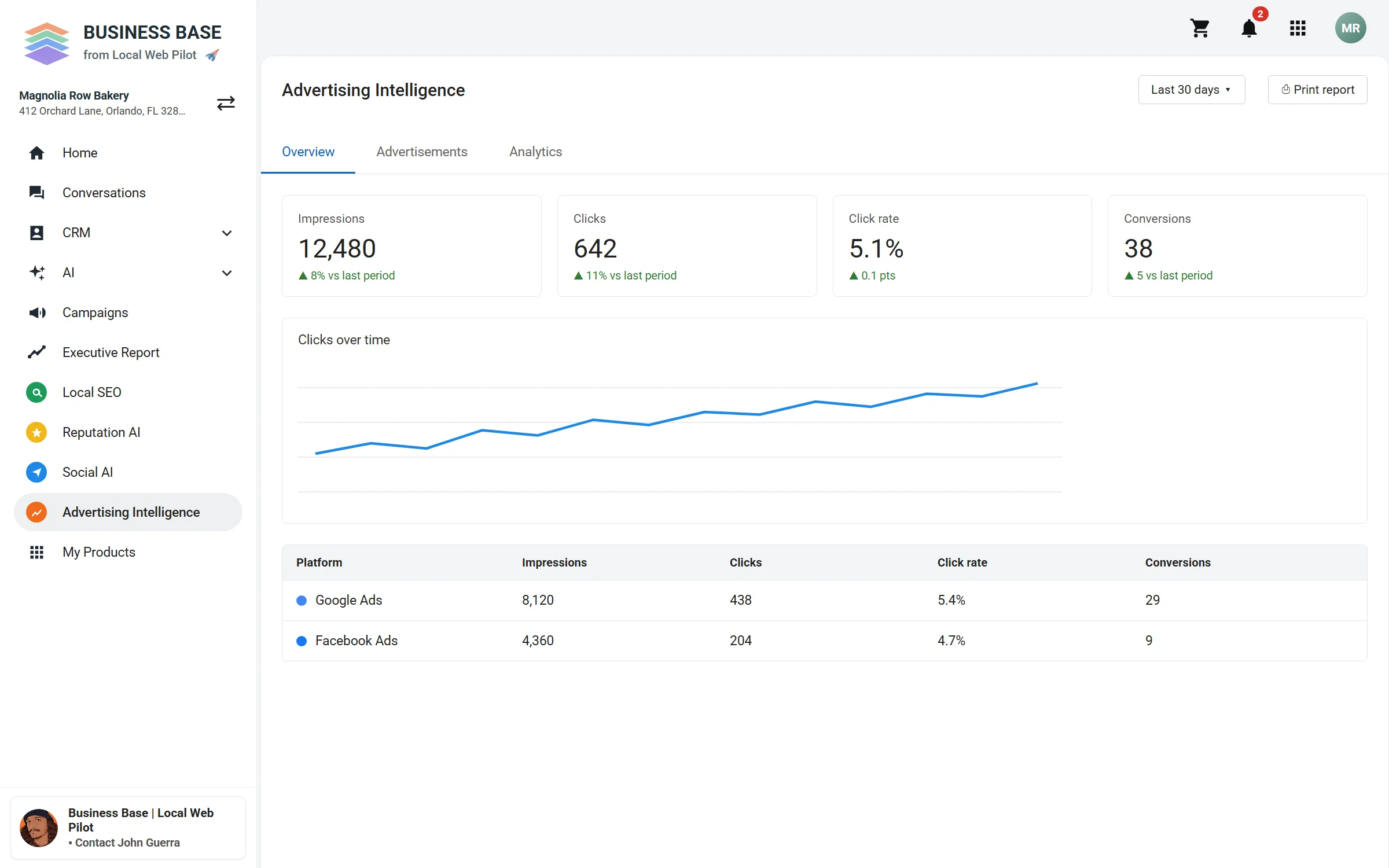Open the Last 30 days dropdown
The height and width of the screenshot is (868, 1389).
1191,90
